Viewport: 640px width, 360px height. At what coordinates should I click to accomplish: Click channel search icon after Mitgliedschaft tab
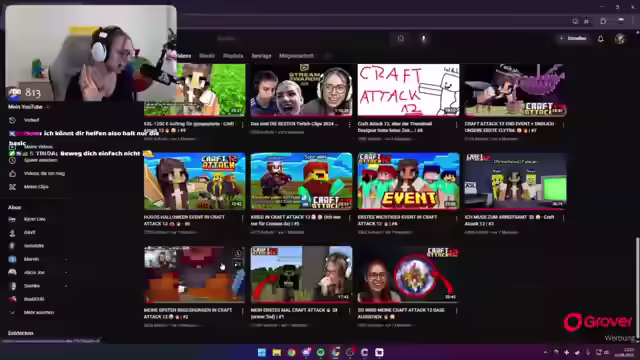327,56
